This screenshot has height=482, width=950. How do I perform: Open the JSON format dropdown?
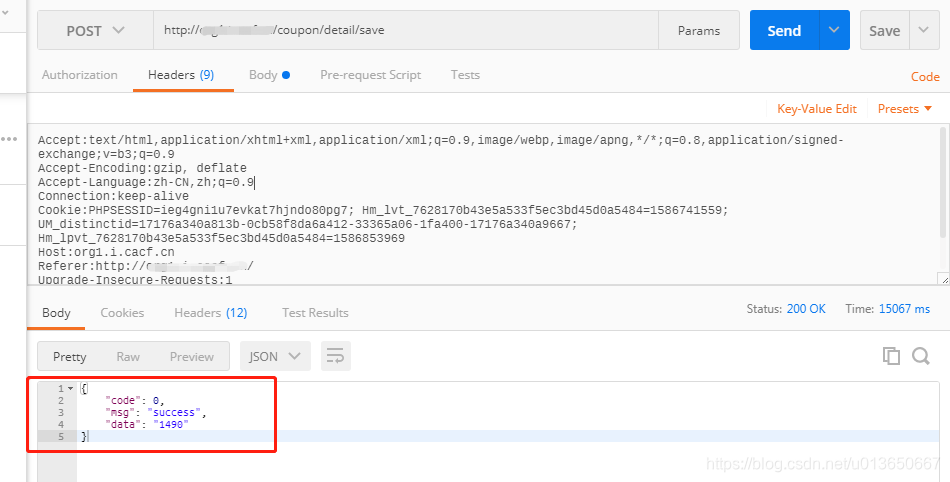[275, 356]
